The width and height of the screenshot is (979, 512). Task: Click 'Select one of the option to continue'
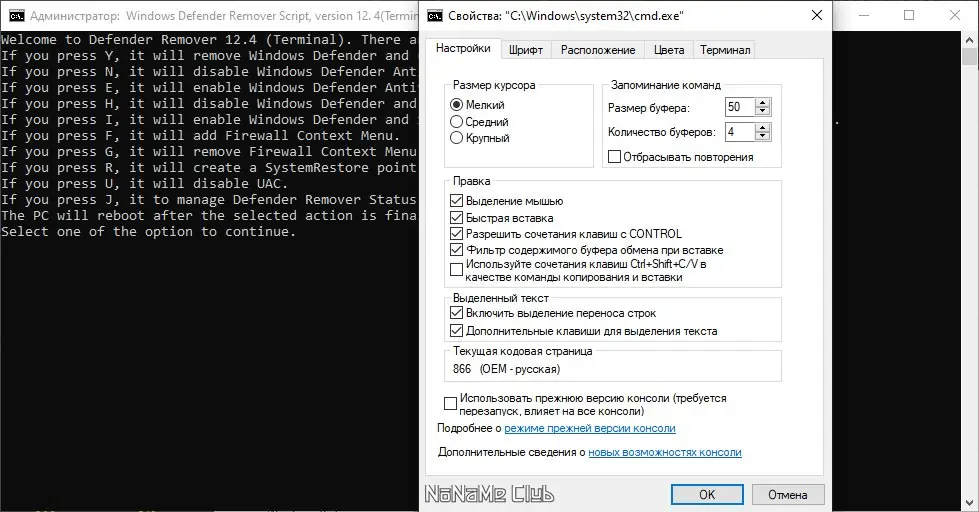pyautogui.click(x=148, y=232)
